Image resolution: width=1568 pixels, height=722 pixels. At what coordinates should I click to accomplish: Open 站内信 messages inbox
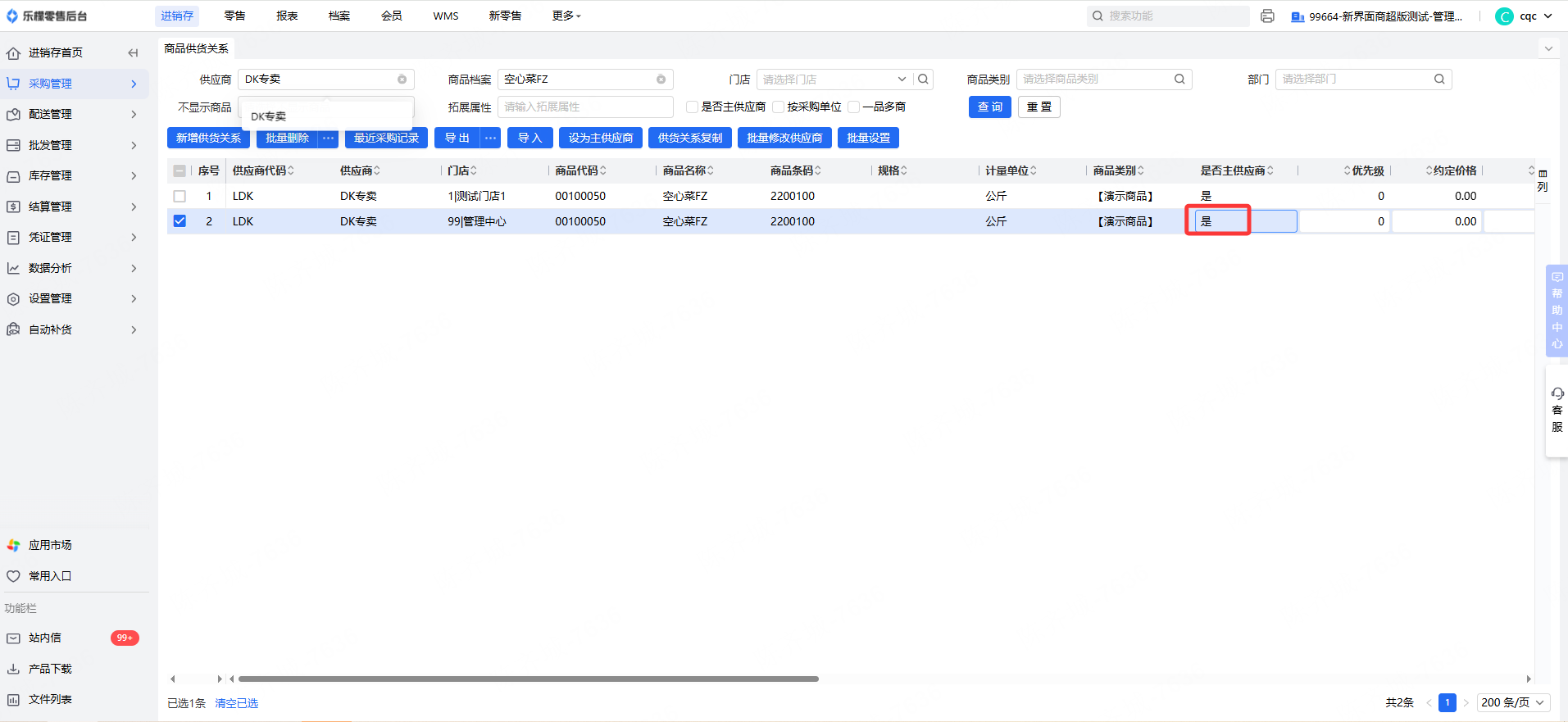coord(45,638)
